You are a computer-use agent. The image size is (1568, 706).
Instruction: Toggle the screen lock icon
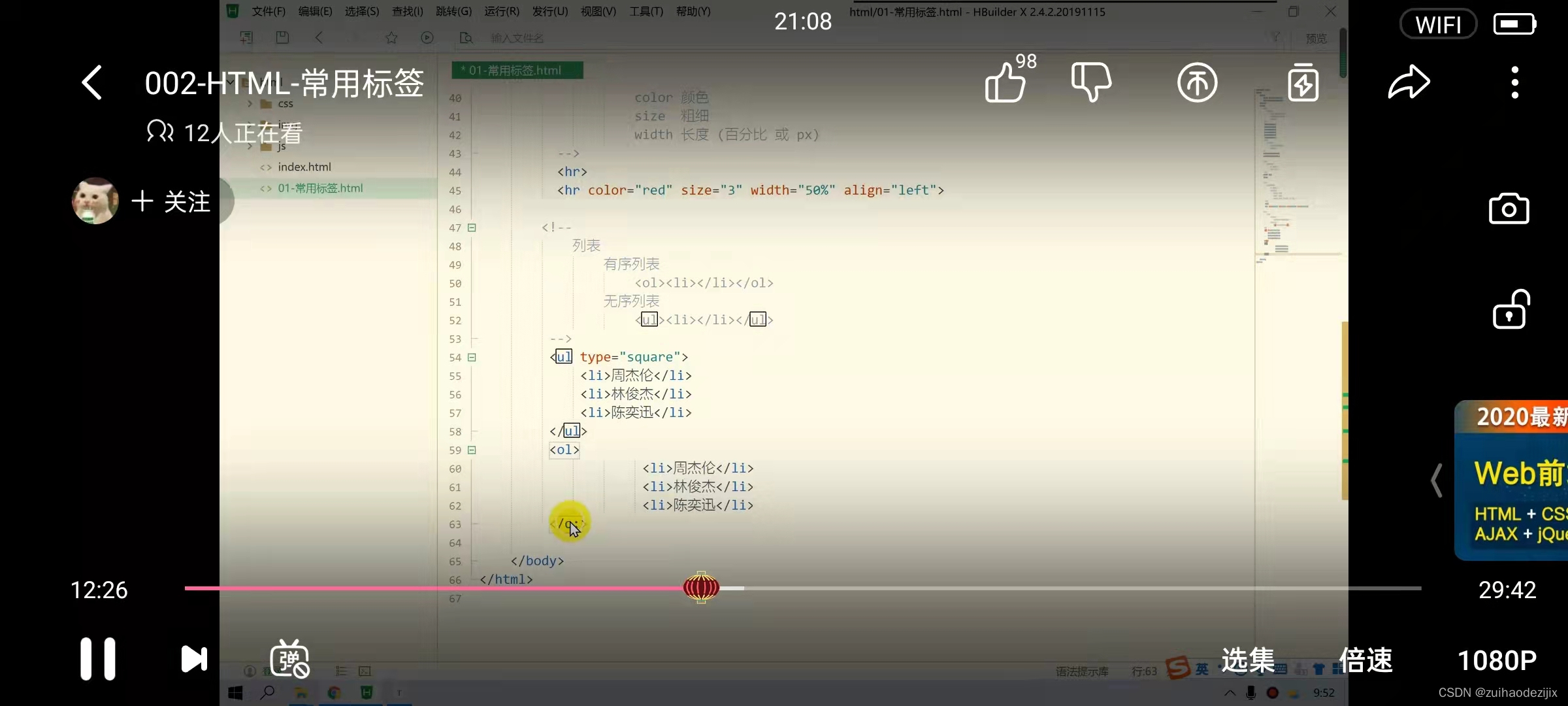pos(1510,310)
